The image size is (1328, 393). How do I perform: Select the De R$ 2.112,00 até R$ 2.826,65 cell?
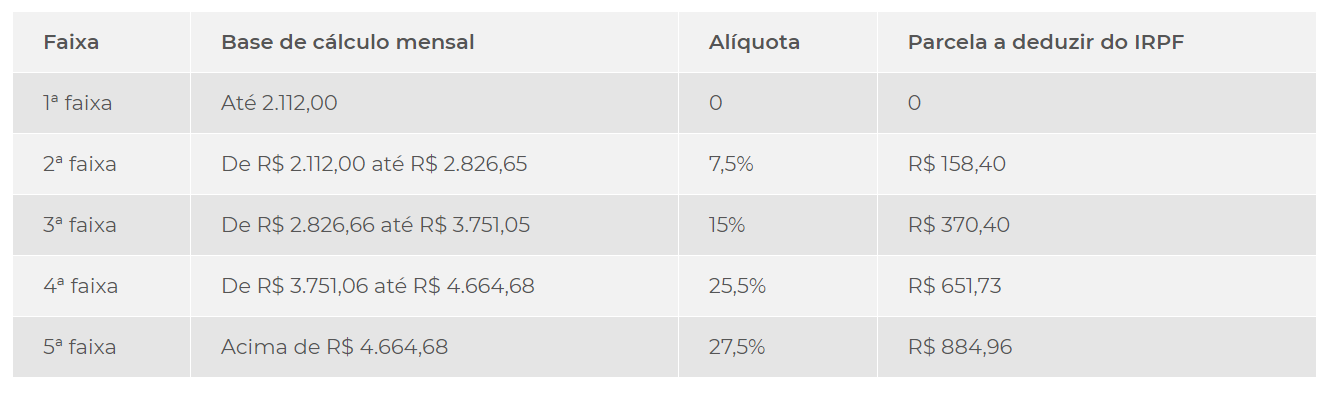coord(374,164)
